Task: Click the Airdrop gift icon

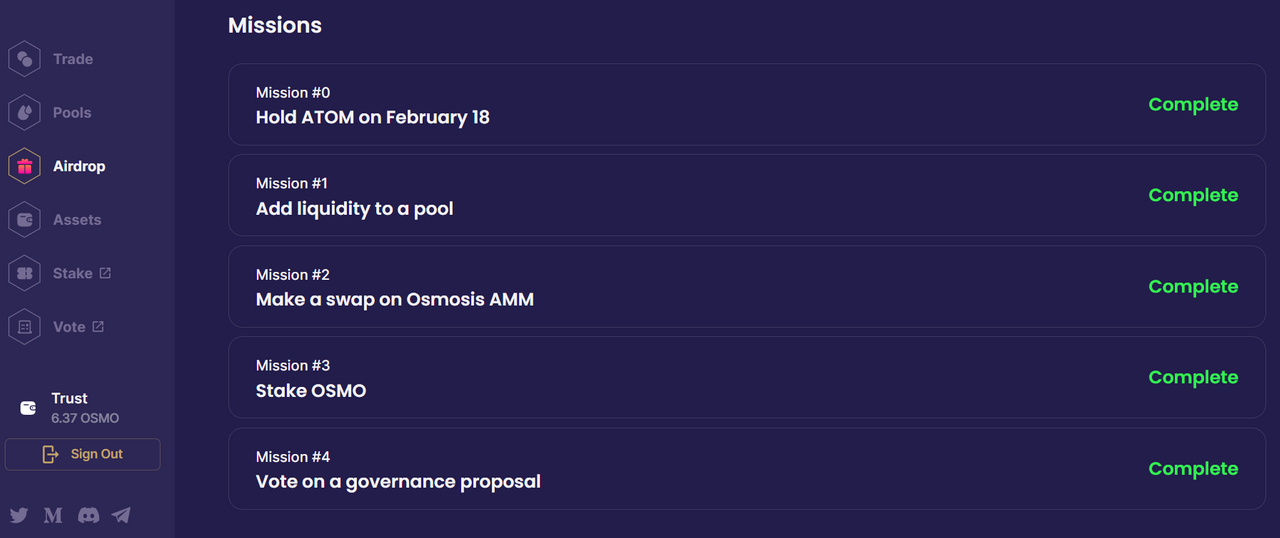Action: coord(24,166)
